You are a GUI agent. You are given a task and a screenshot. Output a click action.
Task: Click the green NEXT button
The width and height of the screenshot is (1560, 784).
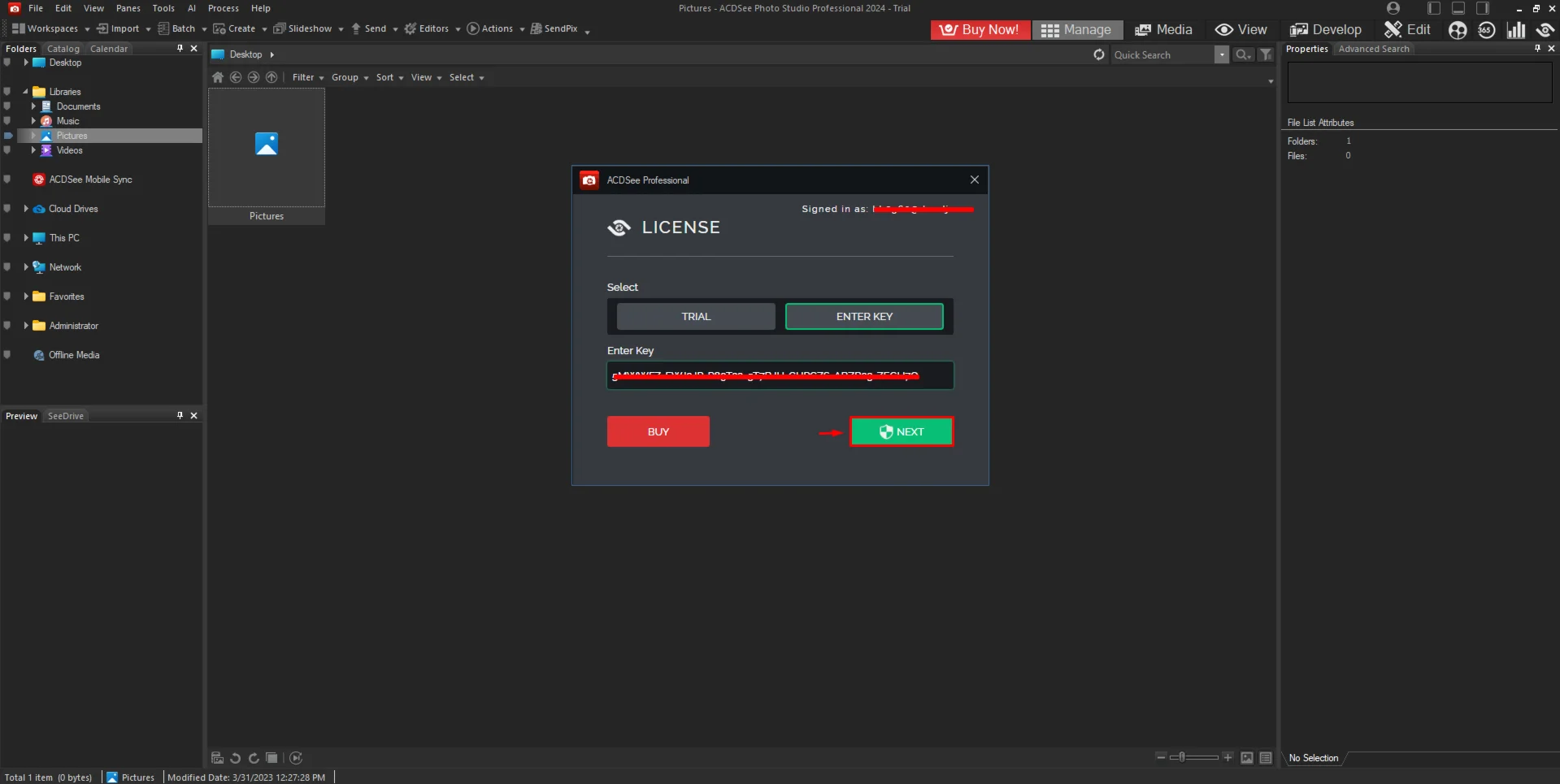[x=902, y=432]
